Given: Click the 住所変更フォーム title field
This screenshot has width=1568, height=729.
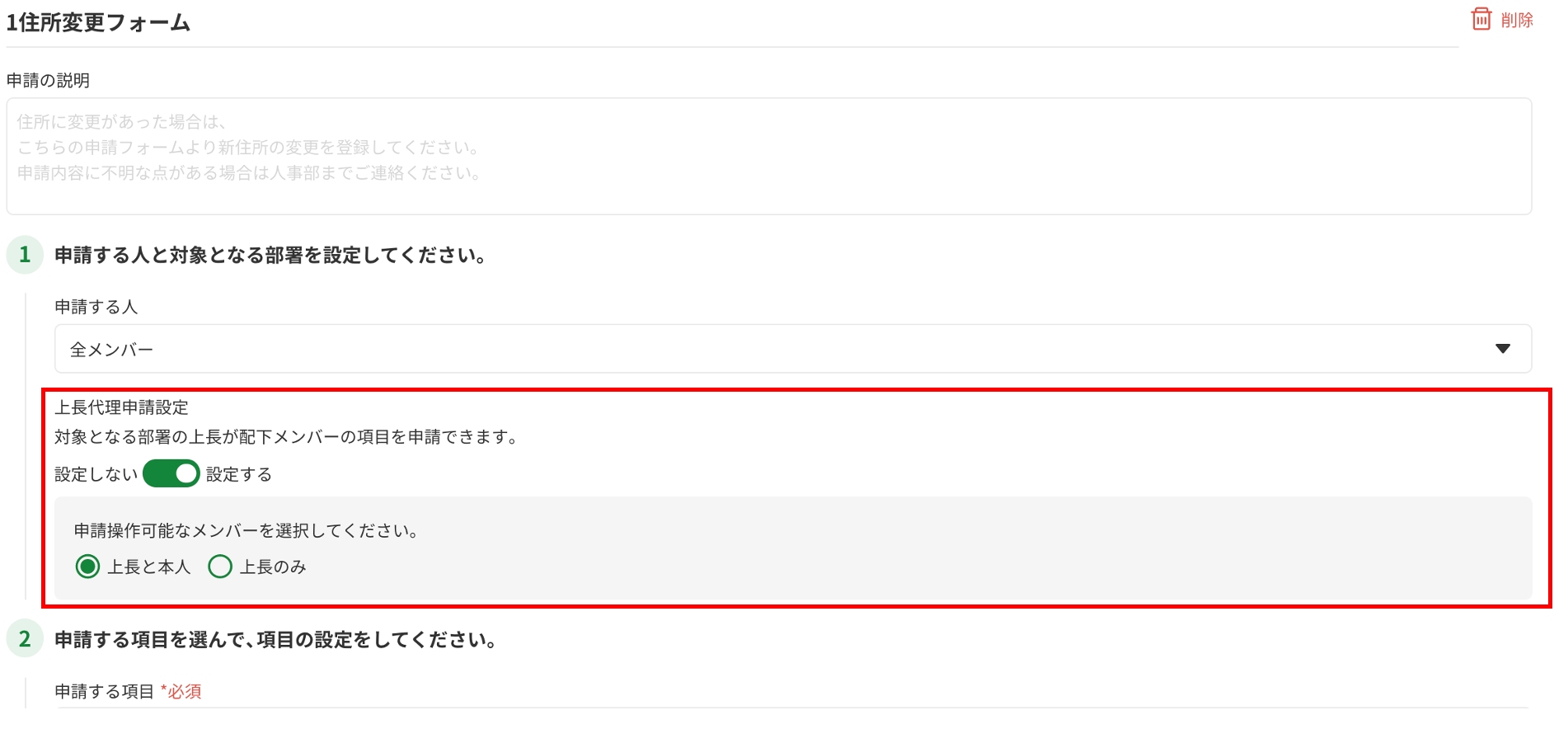Looking at the screenshot, I should coord(732,23).
